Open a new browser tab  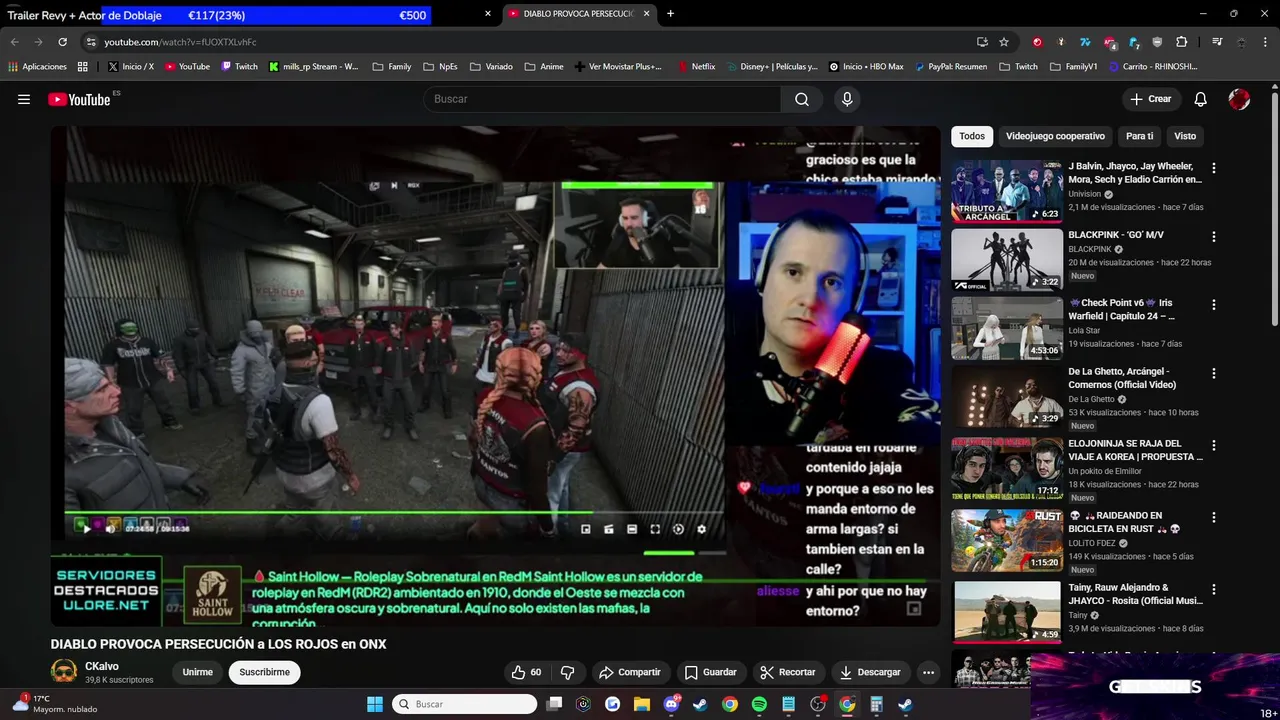point(670,14)
